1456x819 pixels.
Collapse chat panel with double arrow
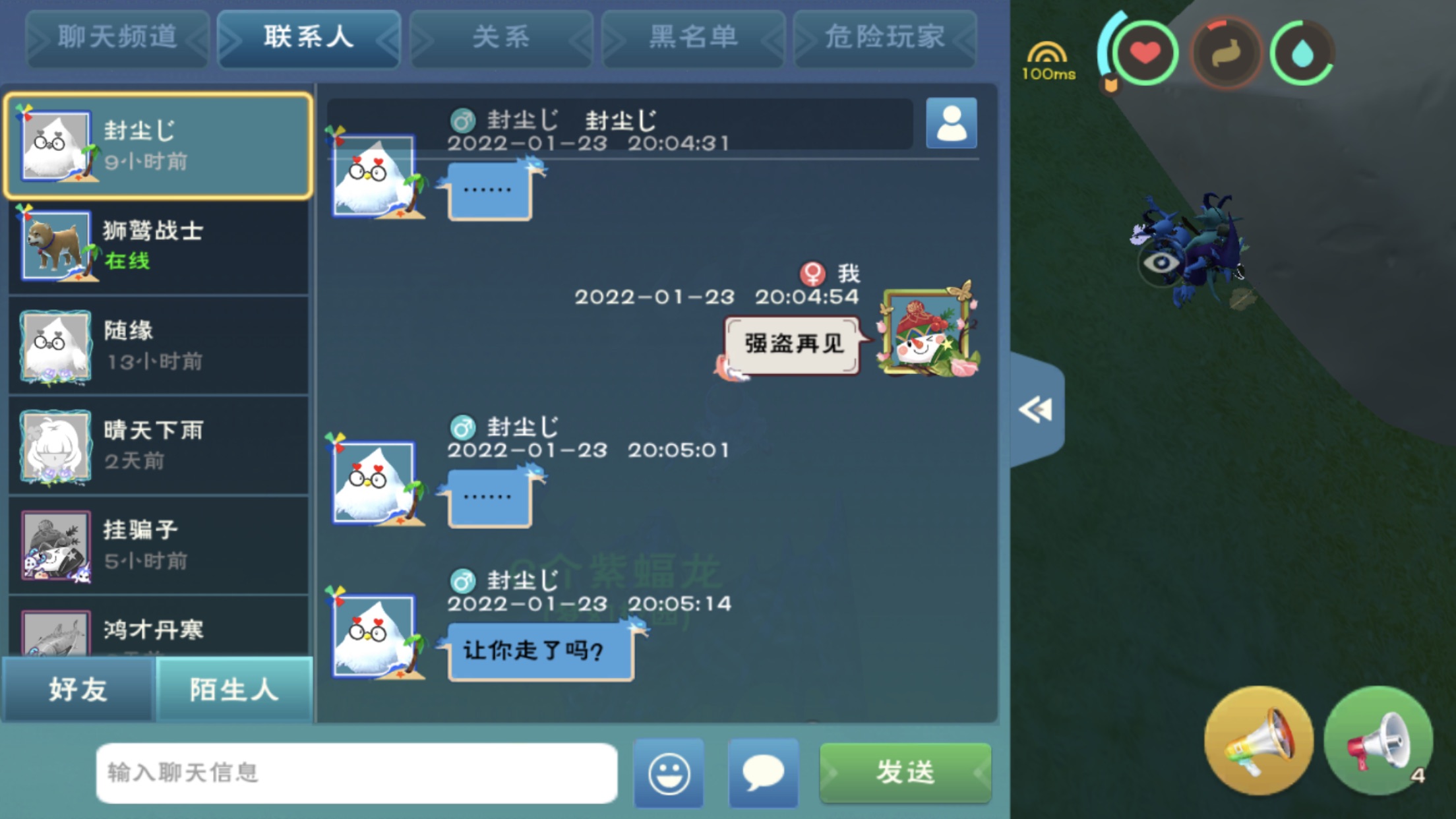(x=1036, y=409)
